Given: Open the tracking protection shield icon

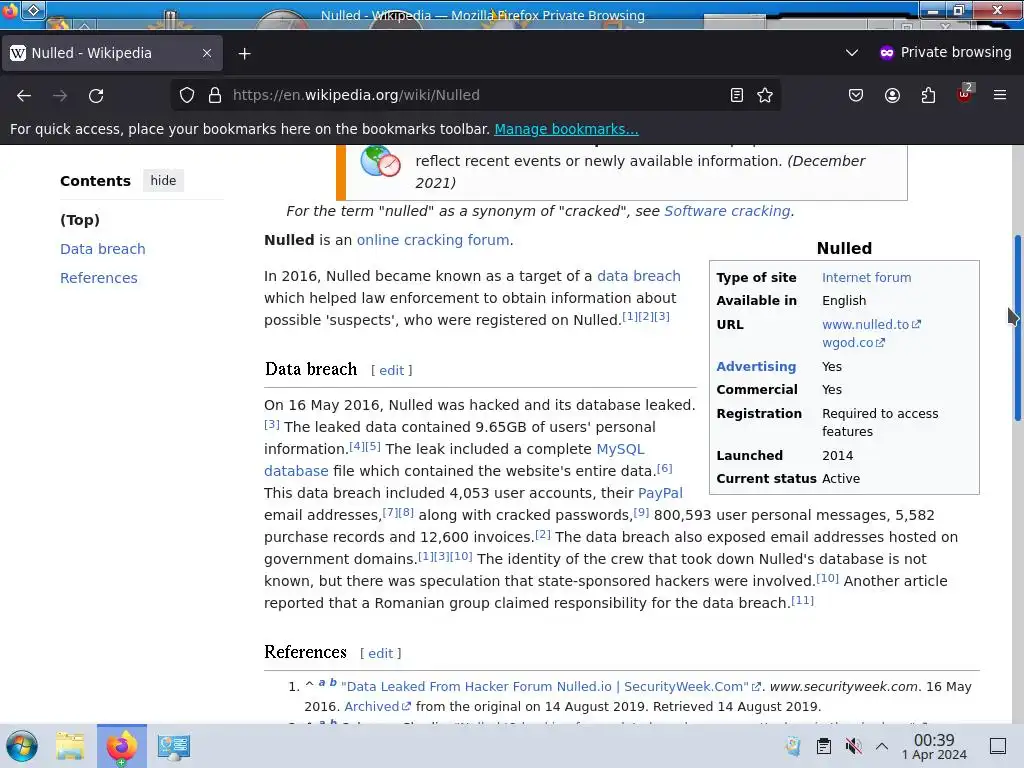Looking at the screenshot, I should tap(187, 95).
